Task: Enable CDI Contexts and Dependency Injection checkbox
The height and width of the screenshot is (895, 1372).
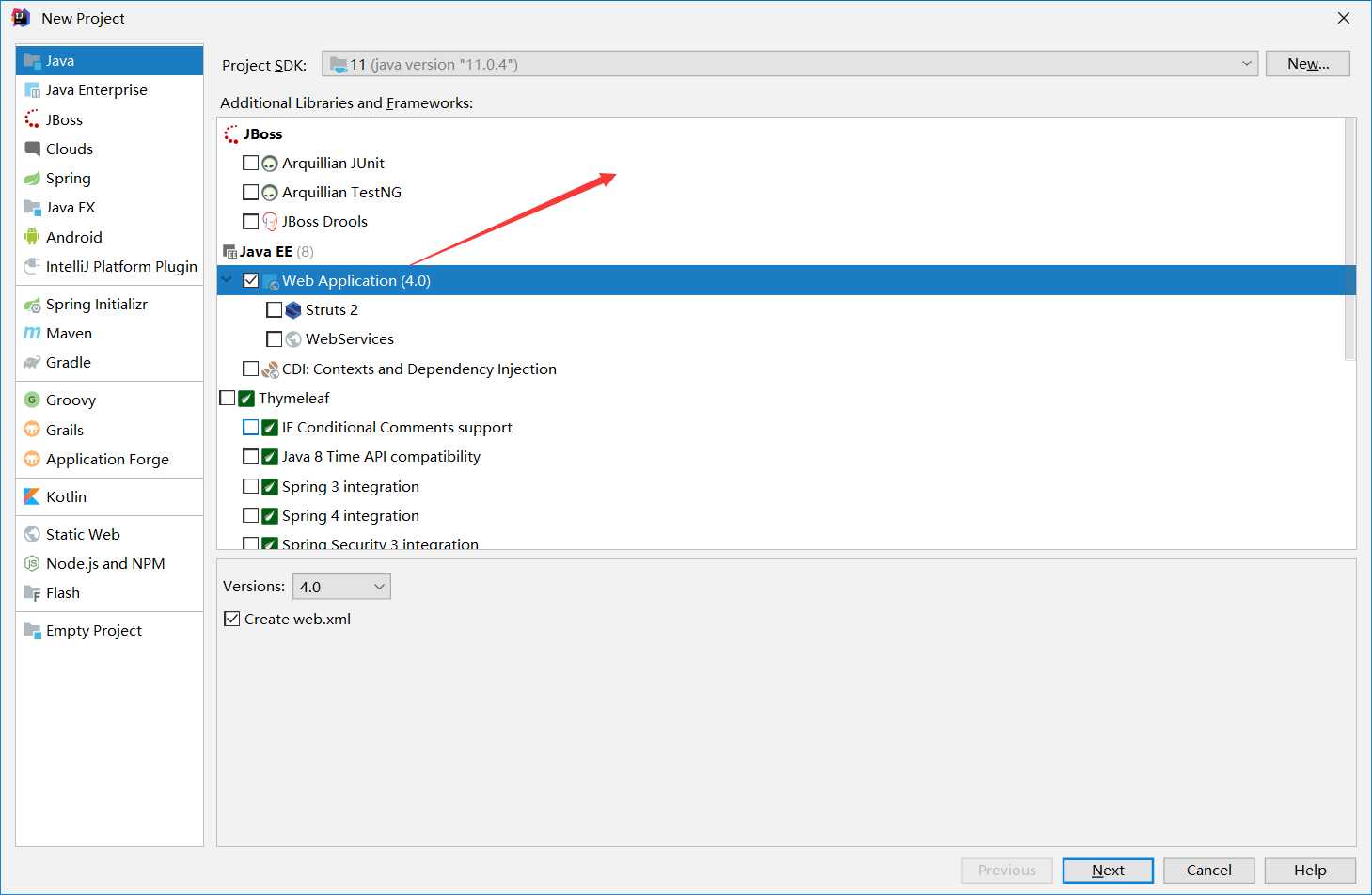Action: pos(250,369)
